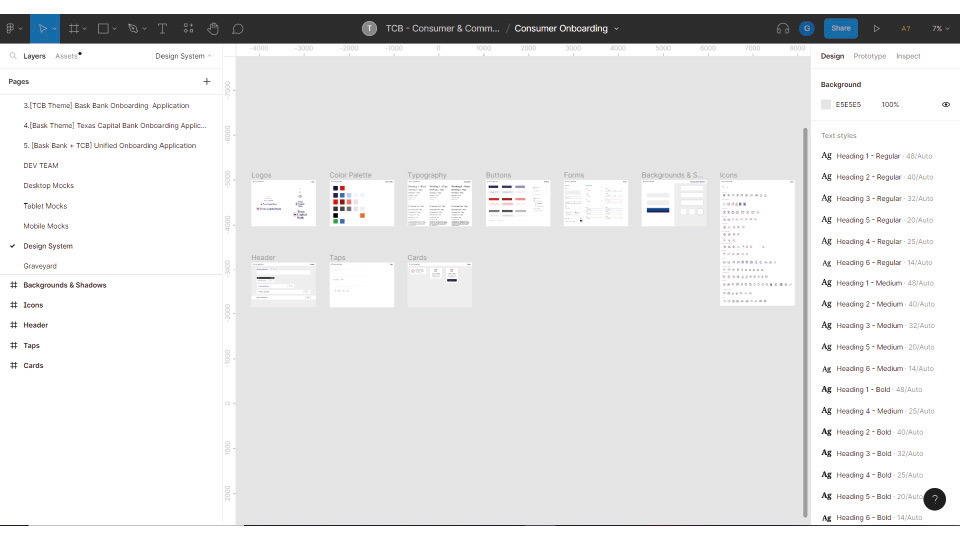Viewport: 960px width, 540px height.
Task: Select the Frame tool
Action: tap(74, 29)
